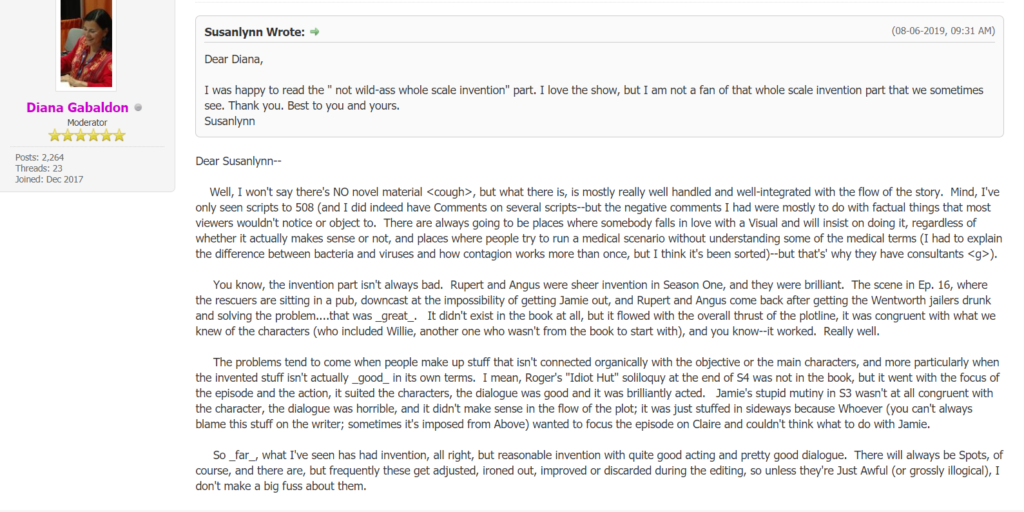Click the Posts: 2,264 statistic

40,157
